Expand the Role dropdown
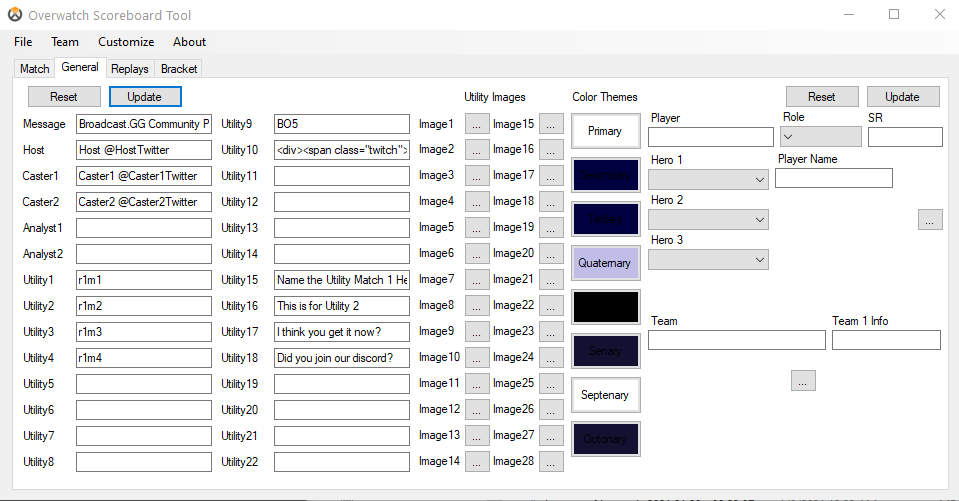Screen dimensions: 959x501 coord(821,137)
